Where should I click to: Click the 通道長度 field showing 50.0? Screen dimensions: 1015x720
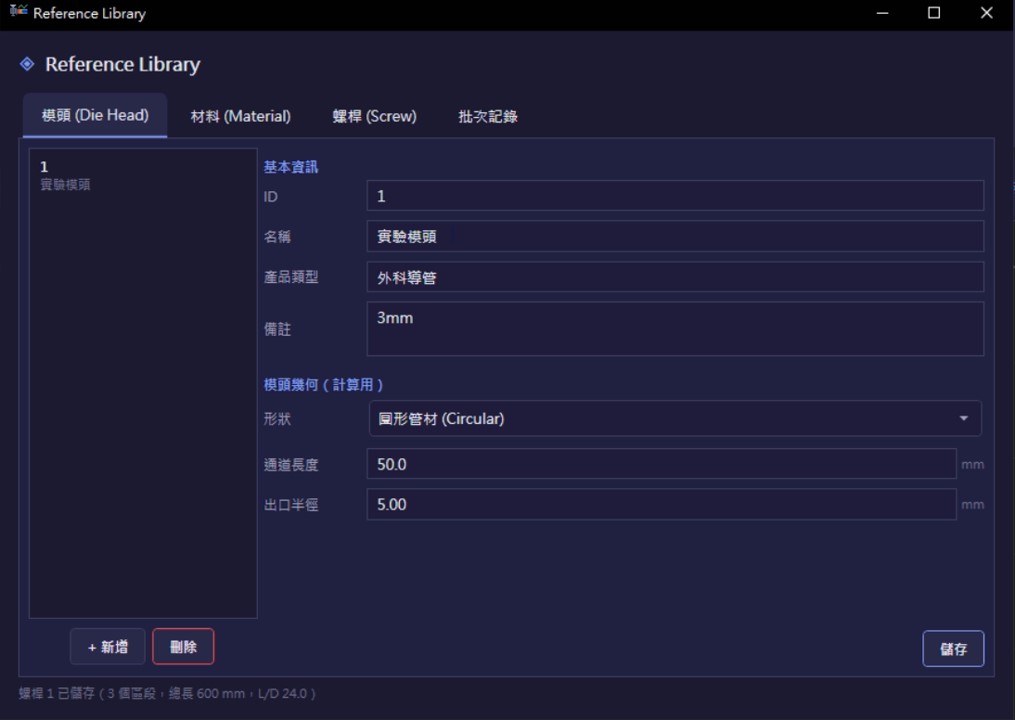click(662, 464)
